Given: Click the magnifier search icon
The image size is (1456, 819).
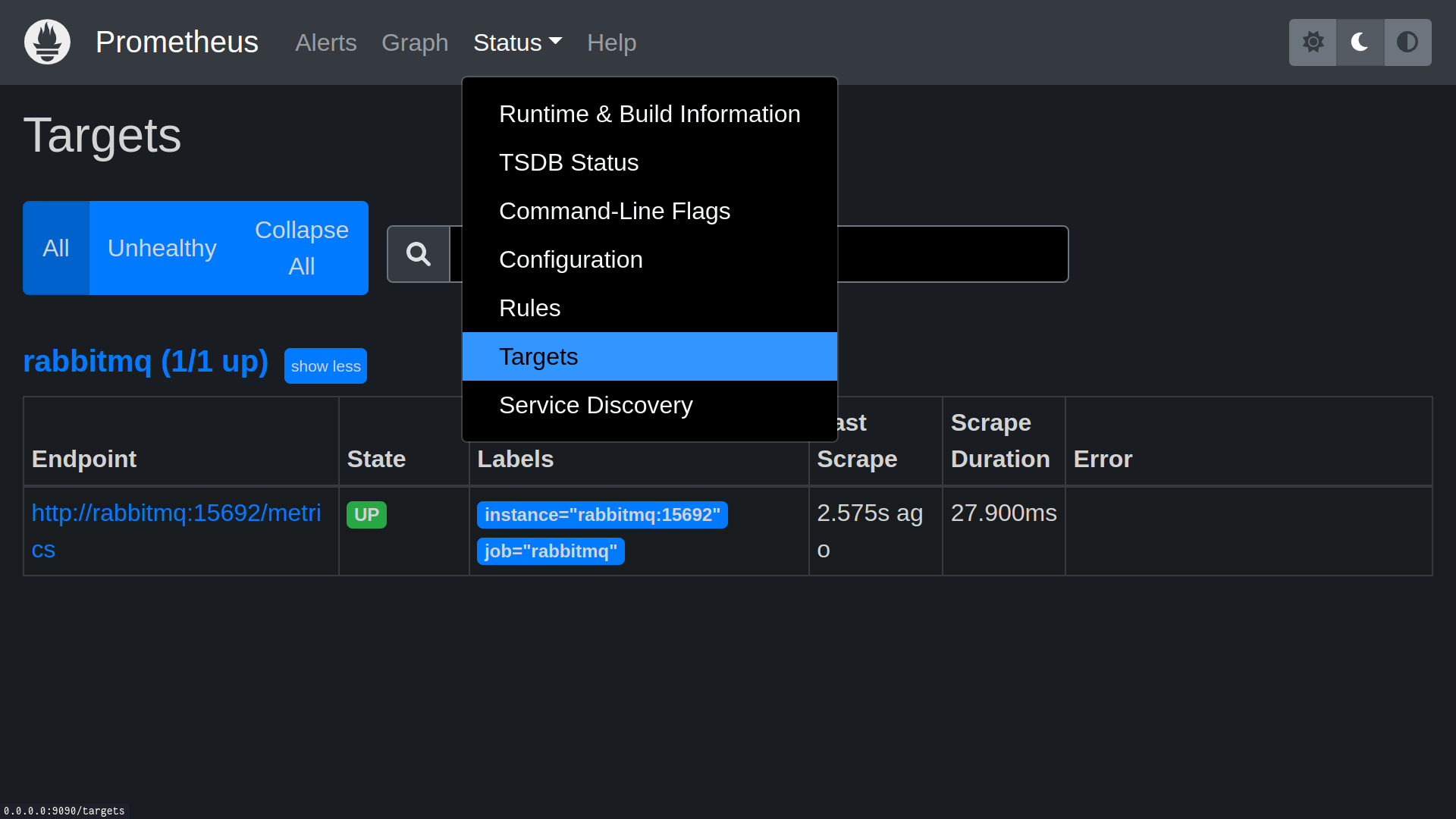Looking at the screenshot, I should tap(419, 254).
